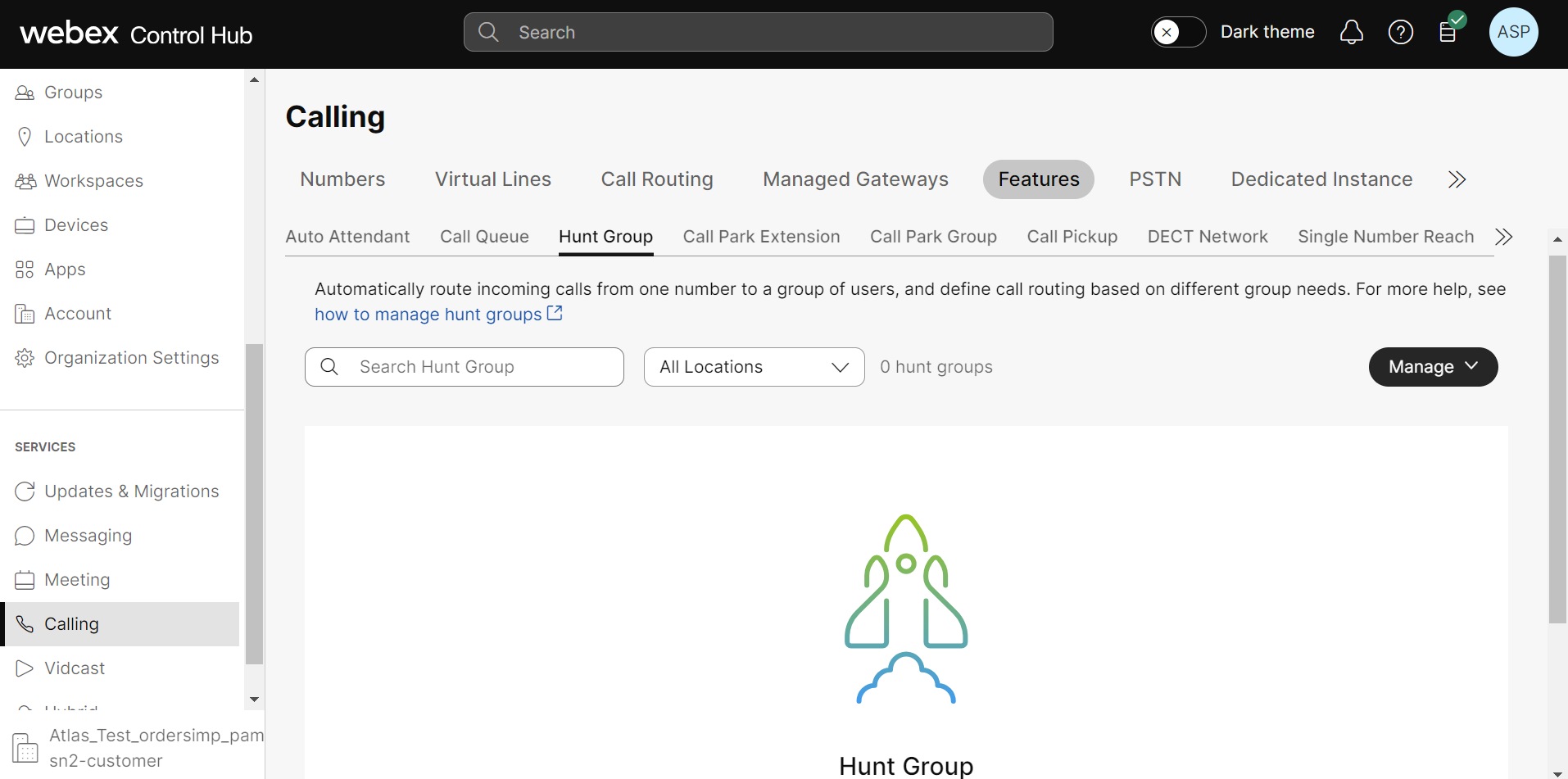Screen dimensions: 1568x779
Task: Switch off the Dark theme toggle
Action: click(x=1178, y=32)
